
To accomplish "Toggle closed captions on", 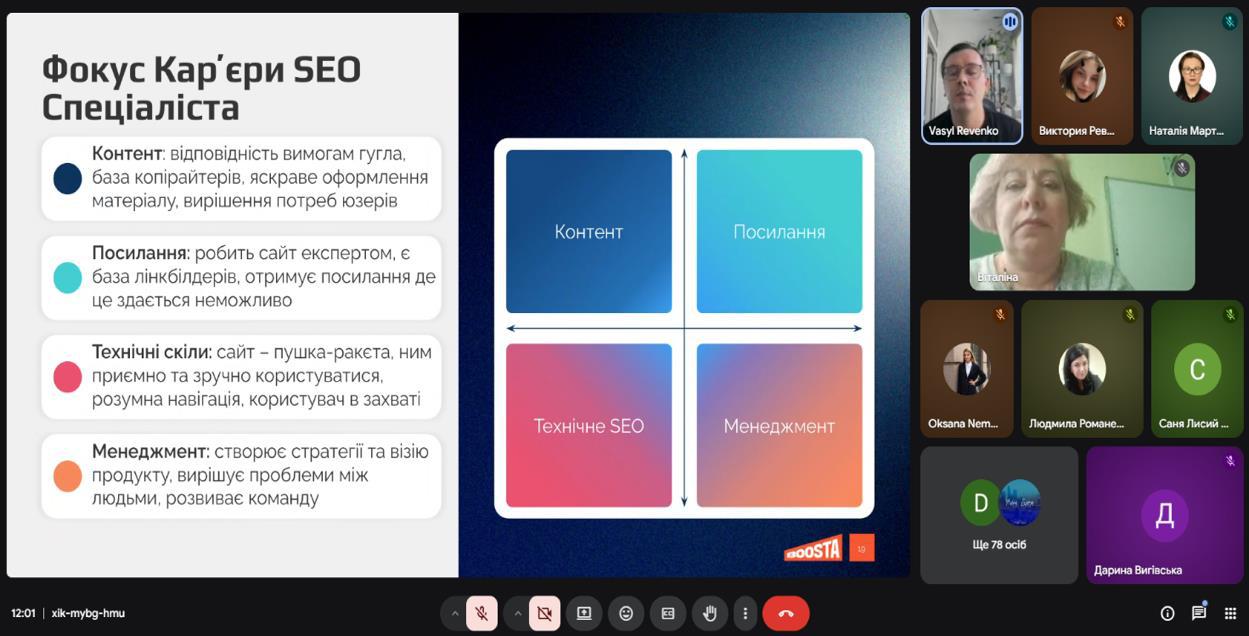I will pos(668,613).
